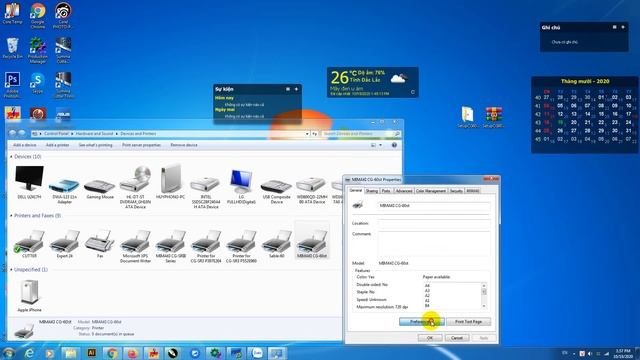Select the LG FULLHD monitor icon
This screenshot has height=360, width=640.
(x=241, y=187)
